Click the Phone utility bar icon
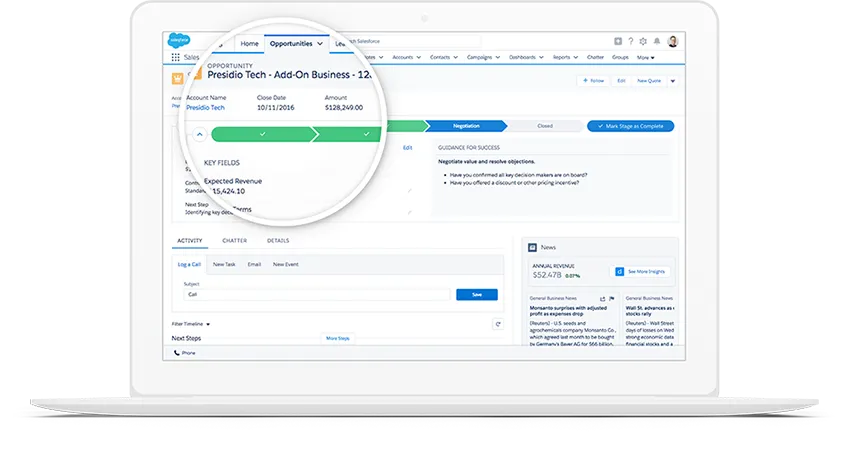 tap(183, 353)
